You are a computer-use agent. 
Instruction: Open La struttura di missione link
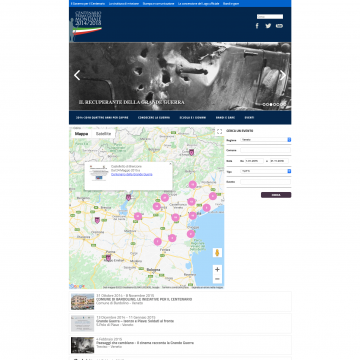coord(124,4)
